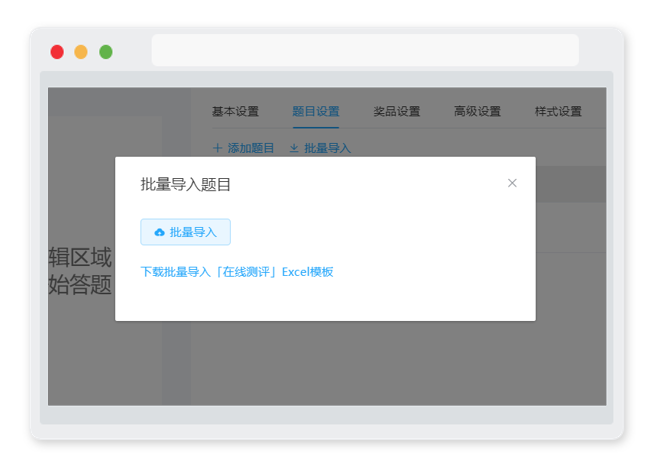Select the 高级设置 tab
Screen dimensions: 660x460
point(477,112)
